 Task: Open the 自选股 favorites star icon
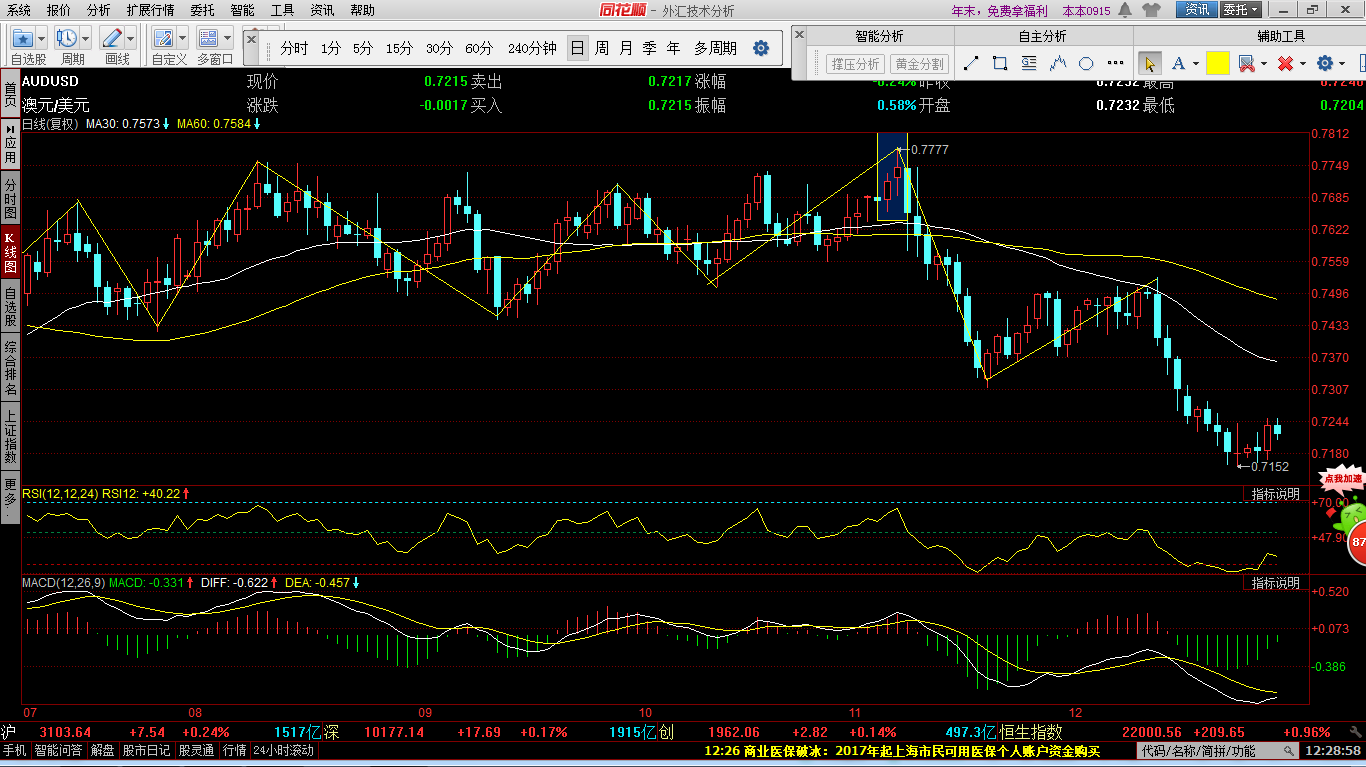coord(22,38)
